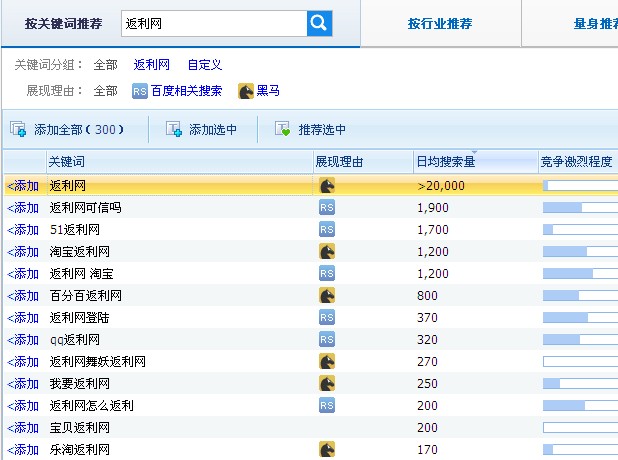Screen dimensions: 618x460
Task: Select 自定义 keyword group
Action: pyautogui.click(x=204, y=65)
